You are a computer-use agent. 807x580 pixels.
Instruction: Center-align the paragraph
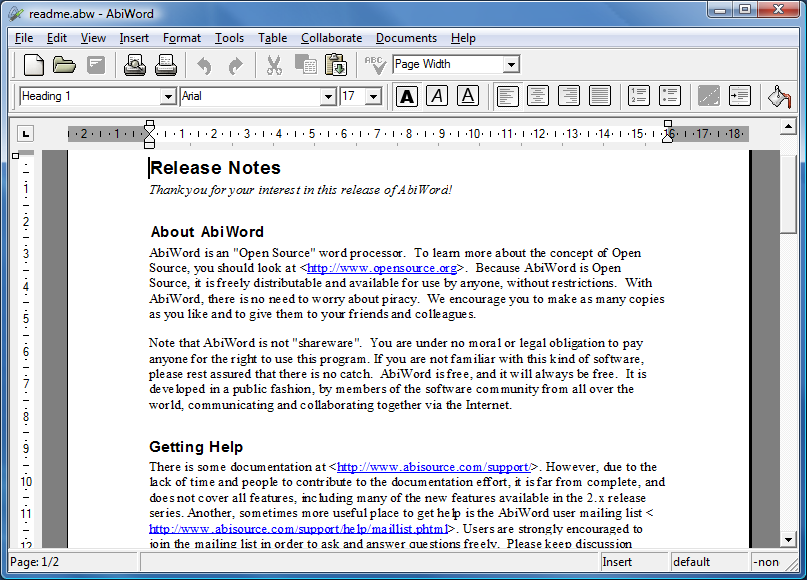pos(538,96)
